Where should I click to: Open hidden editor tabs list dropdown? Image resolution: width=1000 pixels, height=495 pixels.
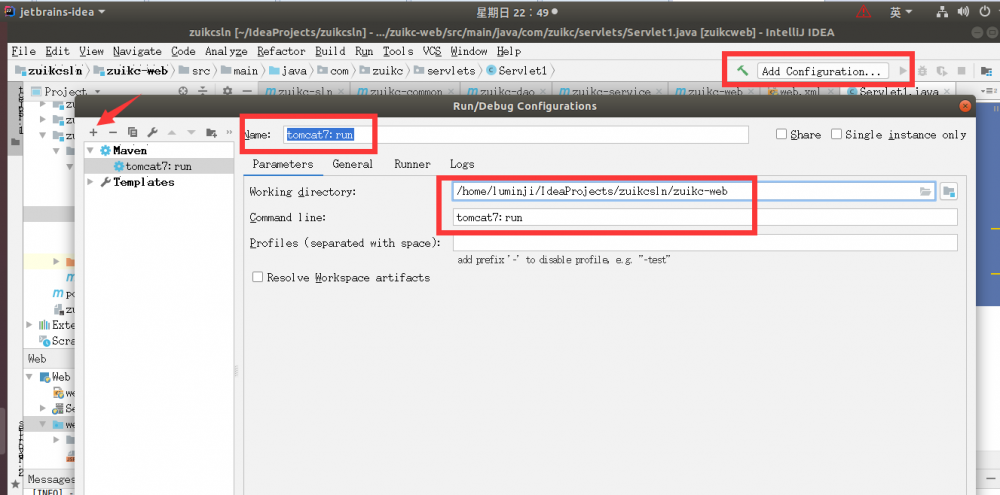click(x=991, y=91)
